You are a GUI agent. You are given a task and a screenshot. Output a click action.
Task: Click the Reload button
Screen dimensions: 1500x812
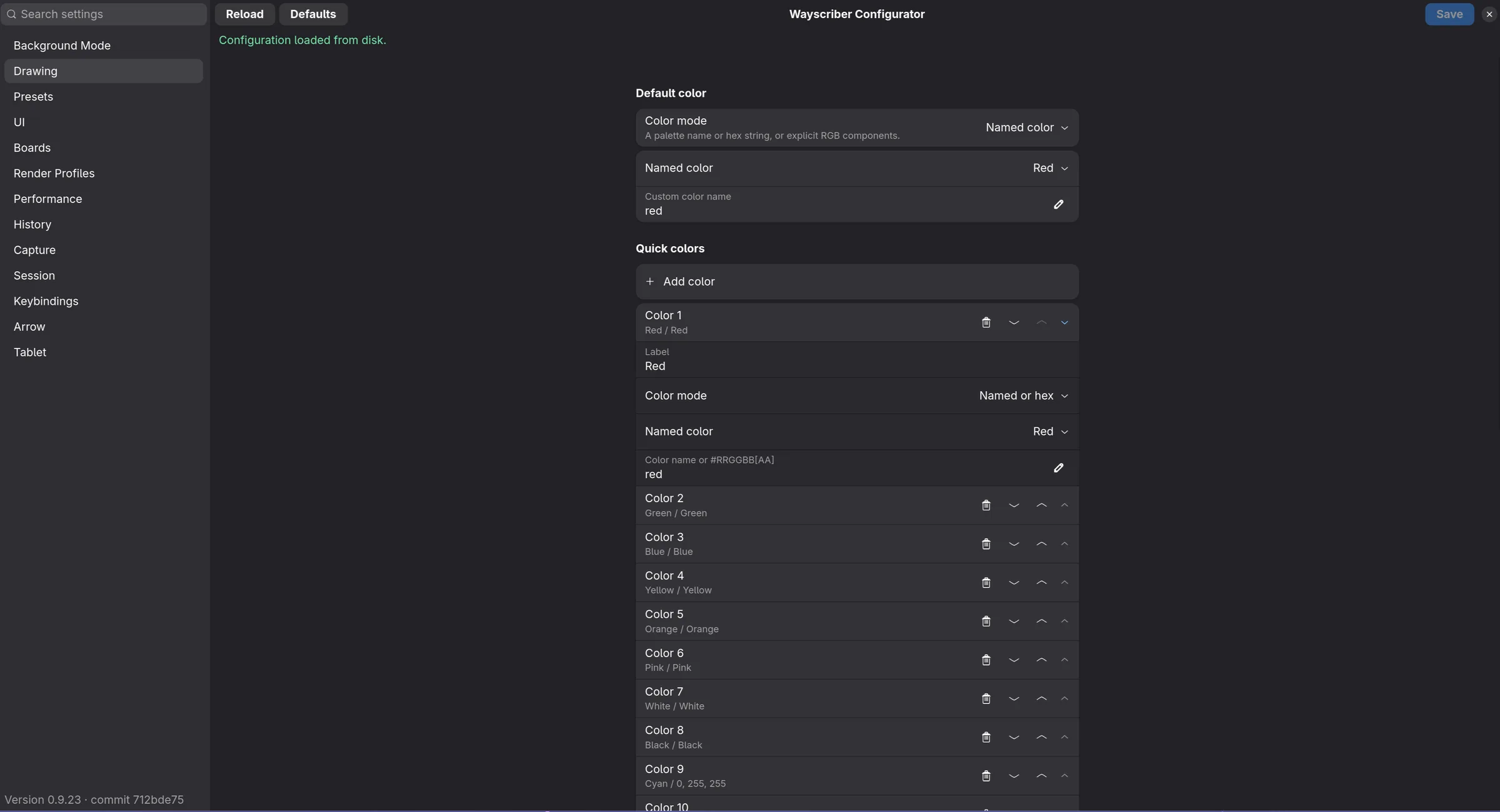coord(244,14)
